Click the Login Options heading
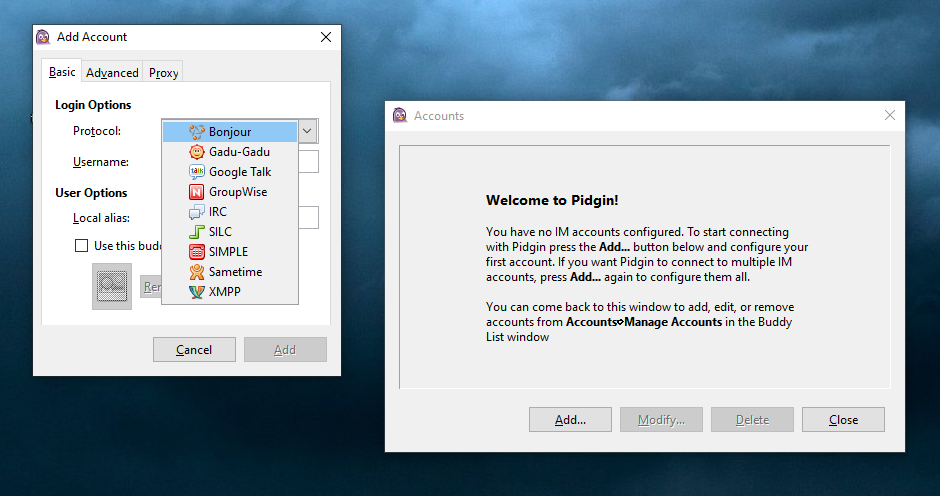This screenshot has height=496, width=940. click(x=93, y=105)
